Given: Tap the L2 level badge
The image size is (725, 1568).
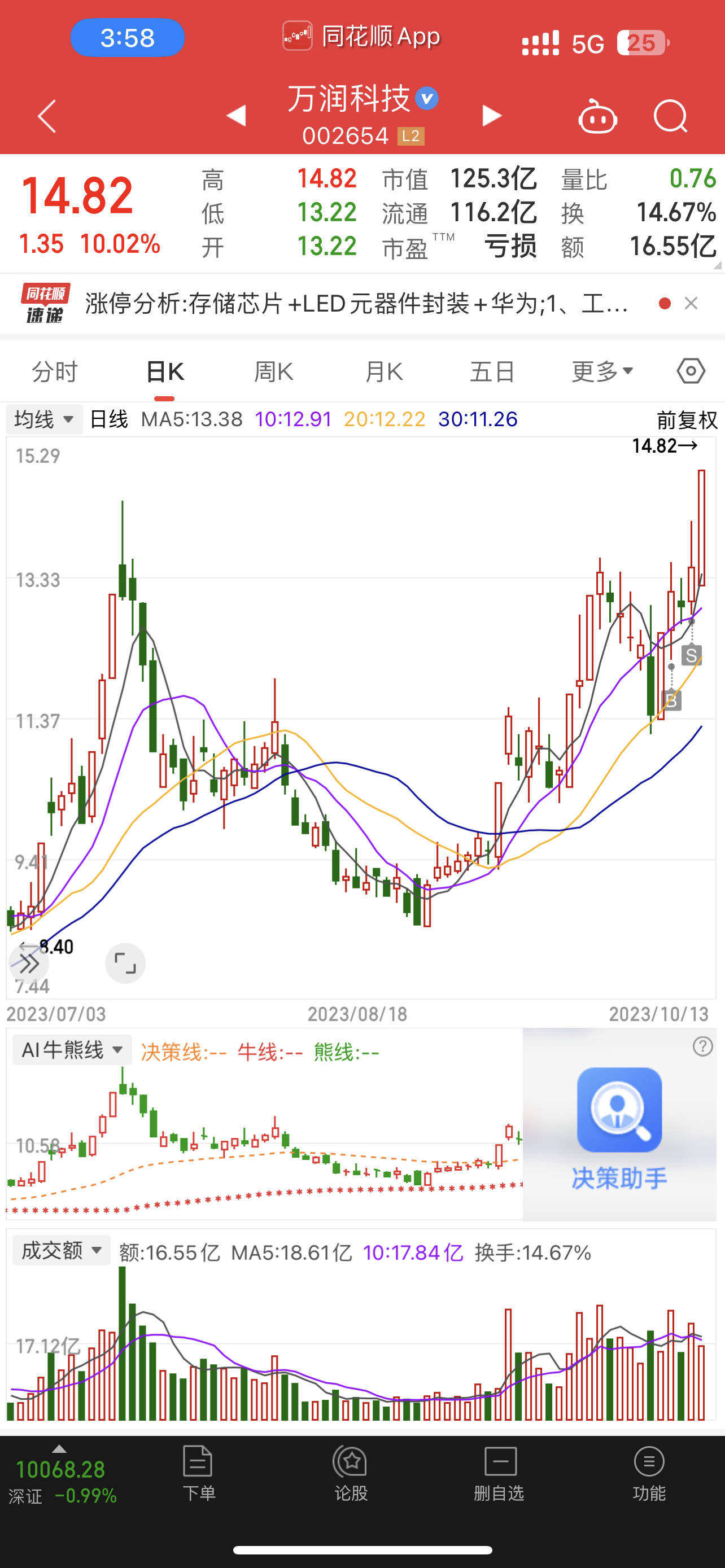Looking at the screenshot, I should point(411,135).
